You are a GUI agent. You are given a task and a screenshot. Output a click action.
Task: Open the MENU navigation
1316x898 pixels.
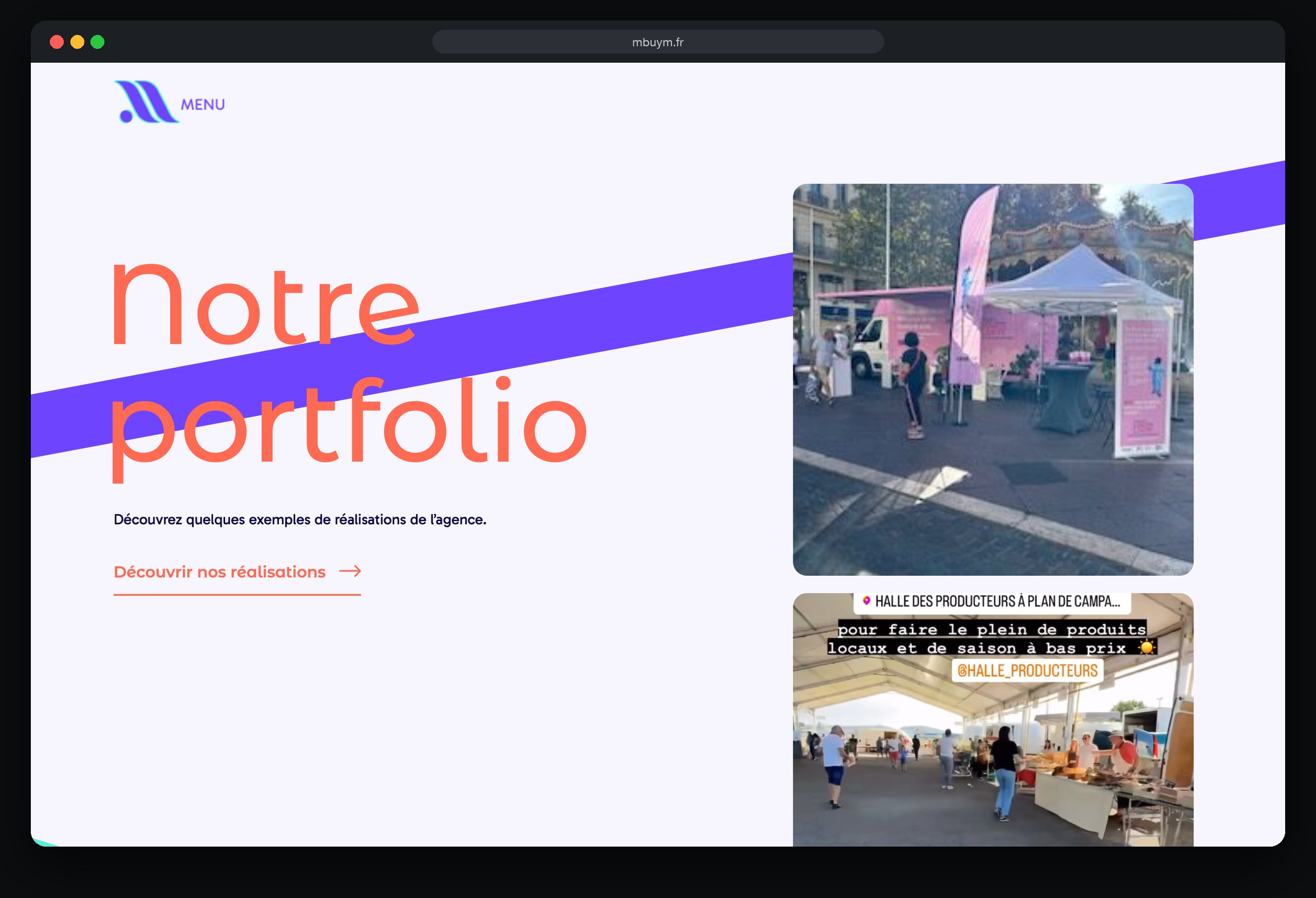pyautogui.click(x=203, y=105)
